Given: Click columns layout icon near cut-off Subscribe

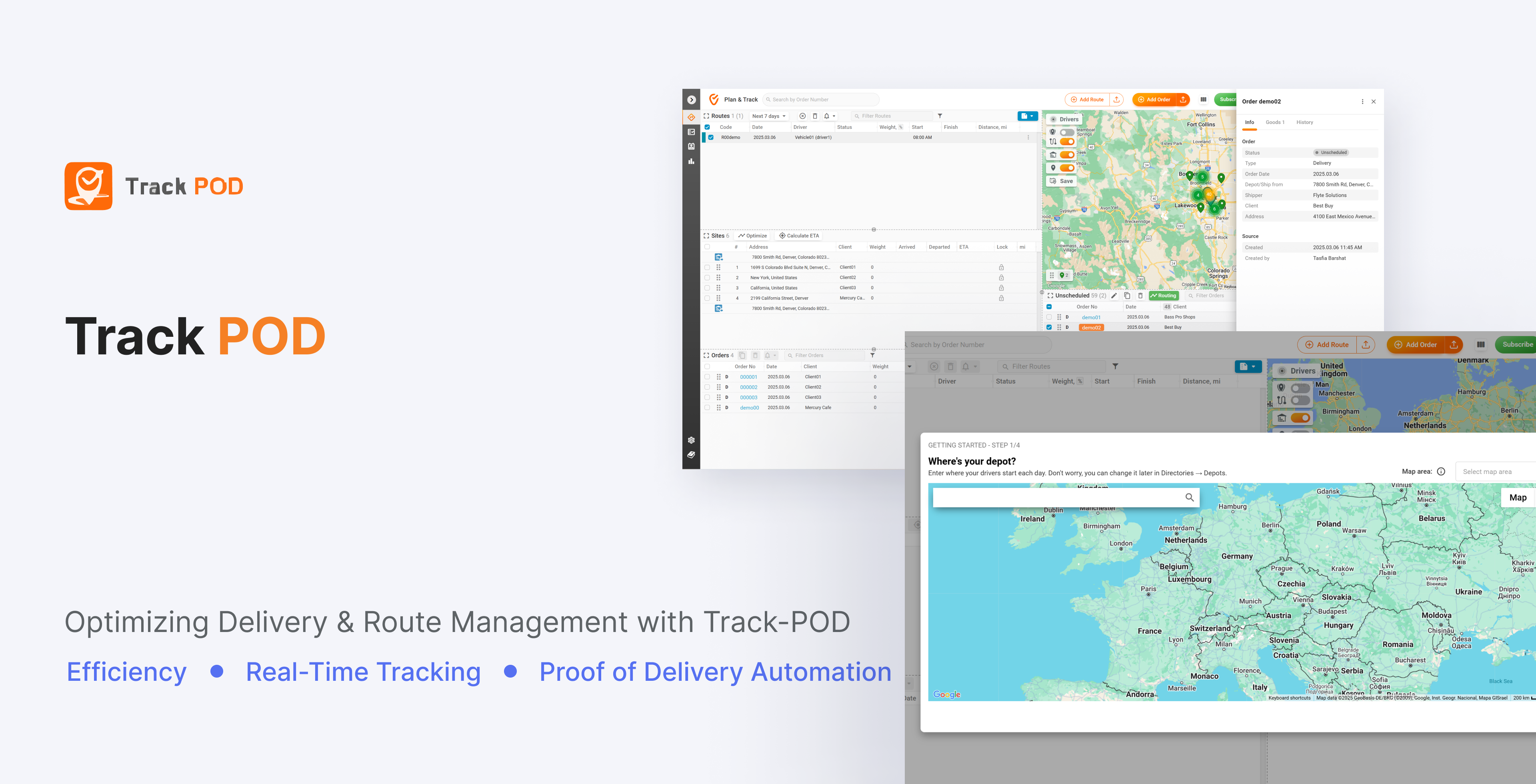Looking at the screenshot, I should click(x=1203, y=100).
